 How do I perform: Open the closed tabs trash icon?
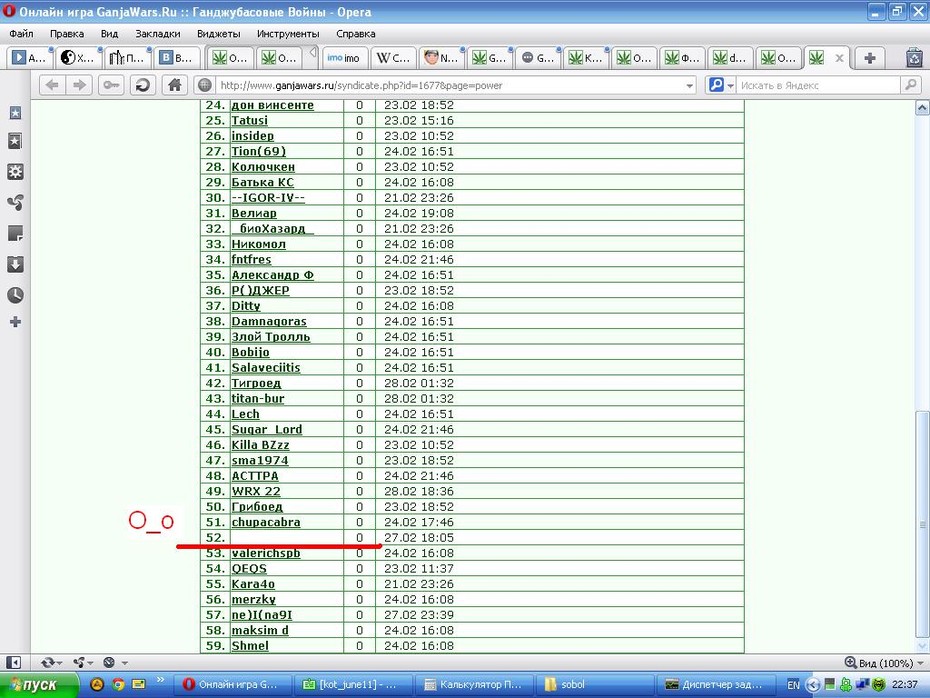(x=914, y=58)
